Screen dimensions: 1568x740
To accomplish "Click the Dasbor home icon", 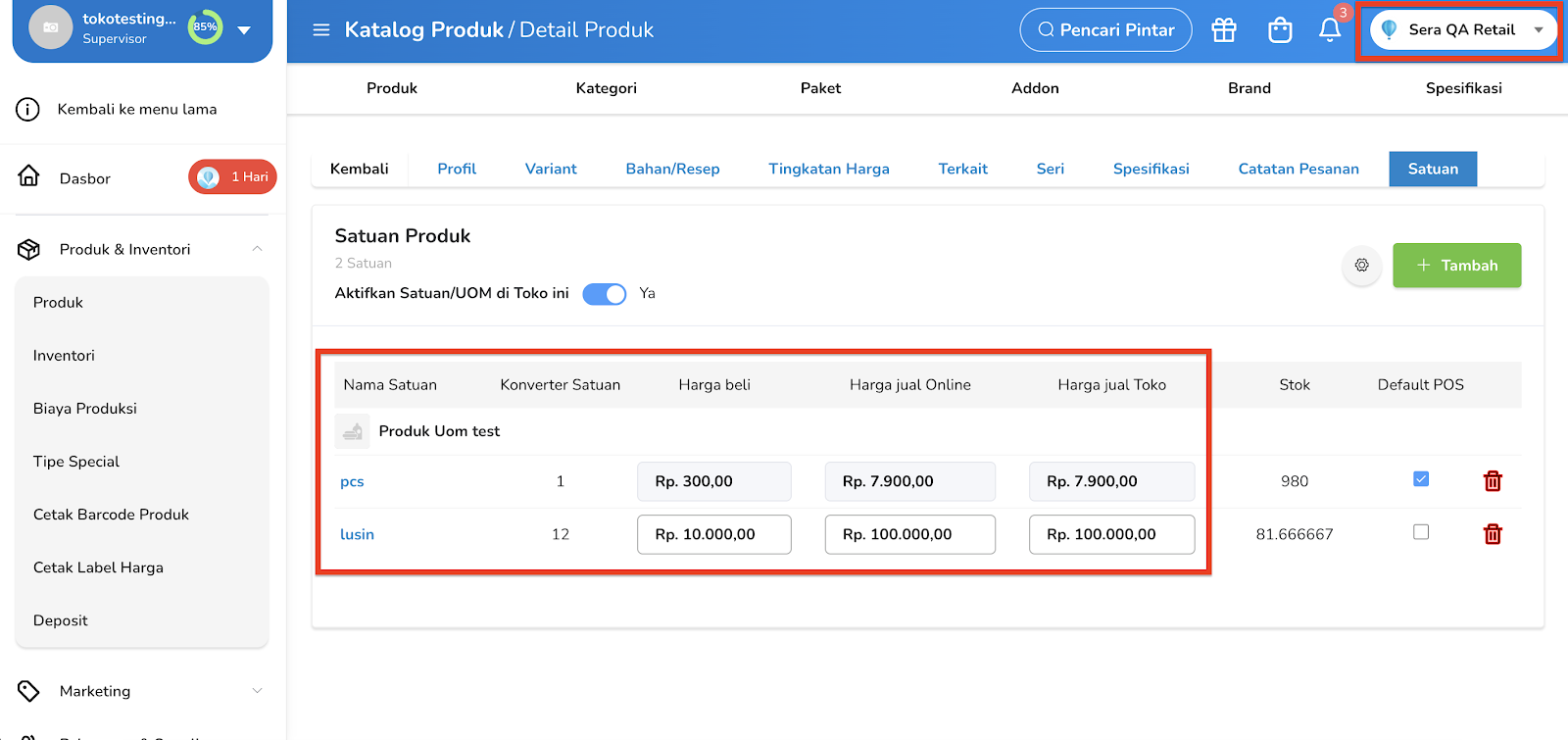I will [29, 176].
